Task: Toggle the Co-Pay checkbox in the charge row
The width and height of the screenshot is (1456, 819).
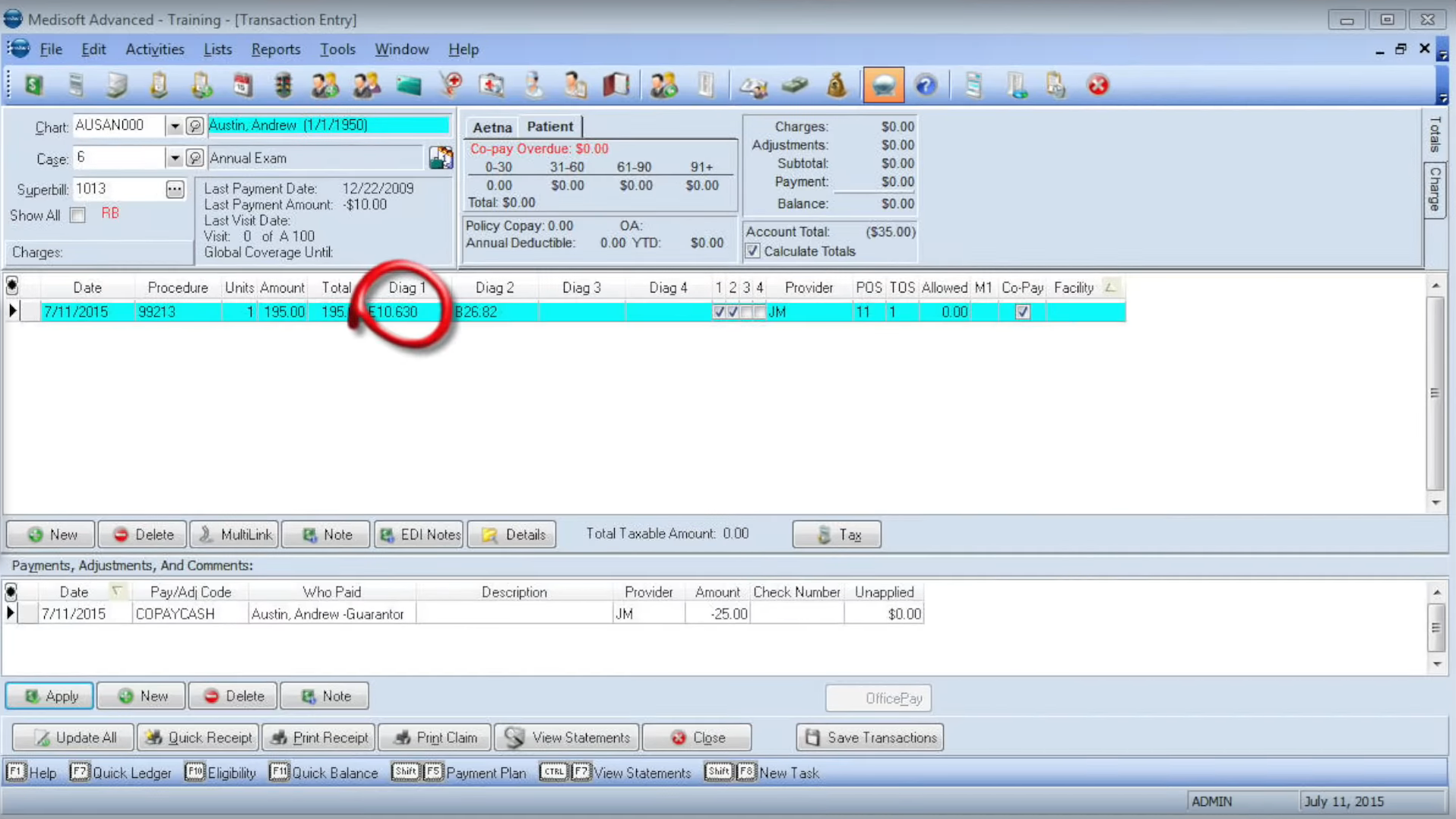Action: point(1022,311)
